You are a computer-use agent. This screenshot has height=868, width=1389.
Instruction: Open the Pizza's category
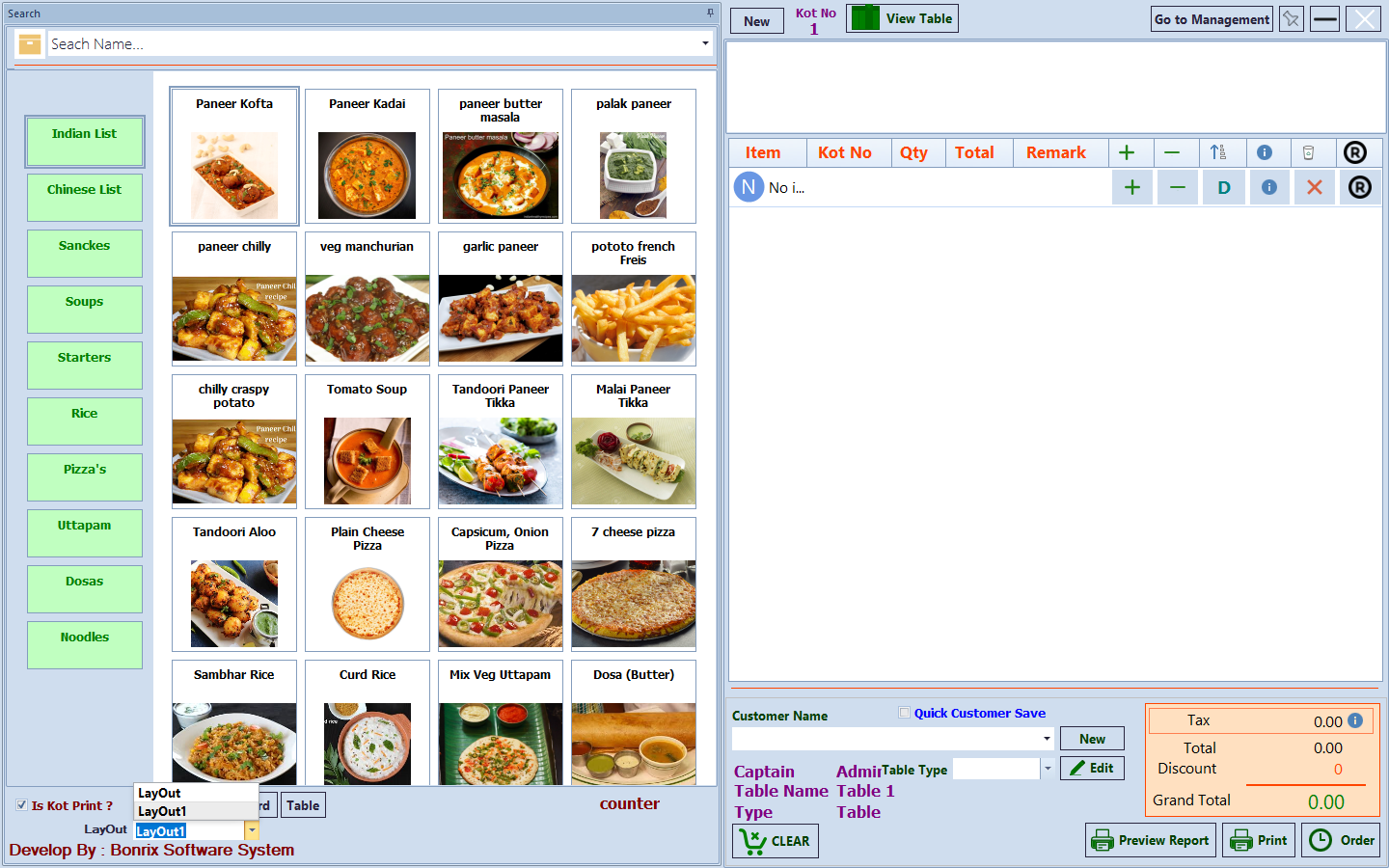85,476
